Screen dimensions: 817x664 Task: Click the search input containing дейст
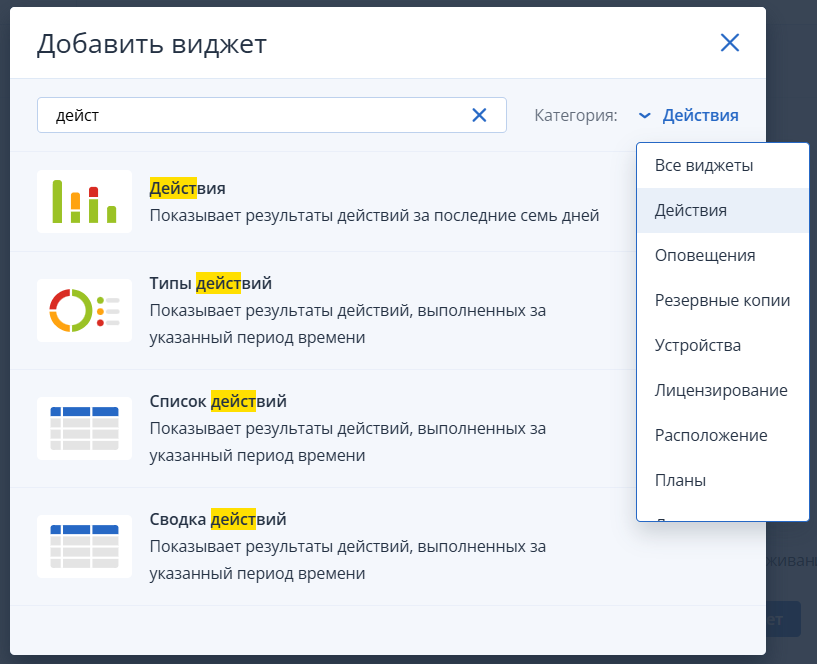[x=271, y=115]
